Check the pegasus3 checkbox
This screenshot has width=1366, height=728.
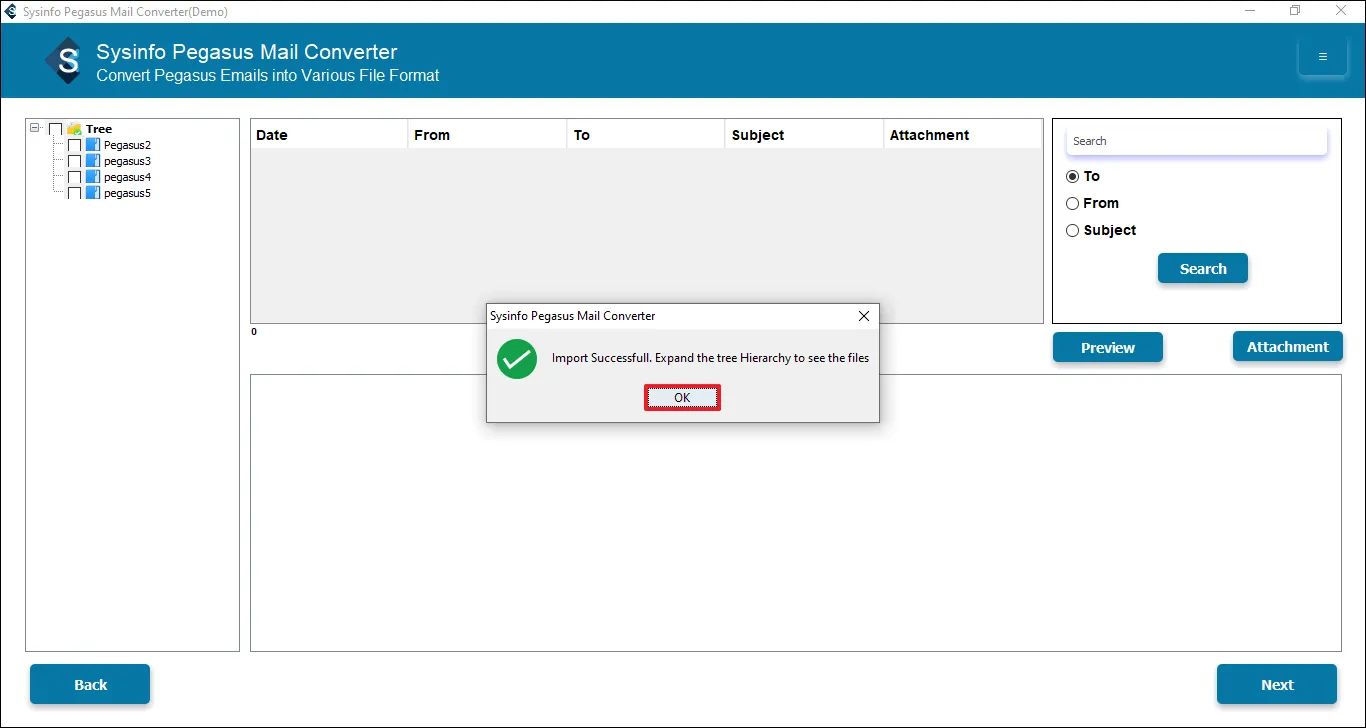pos(74,161)
